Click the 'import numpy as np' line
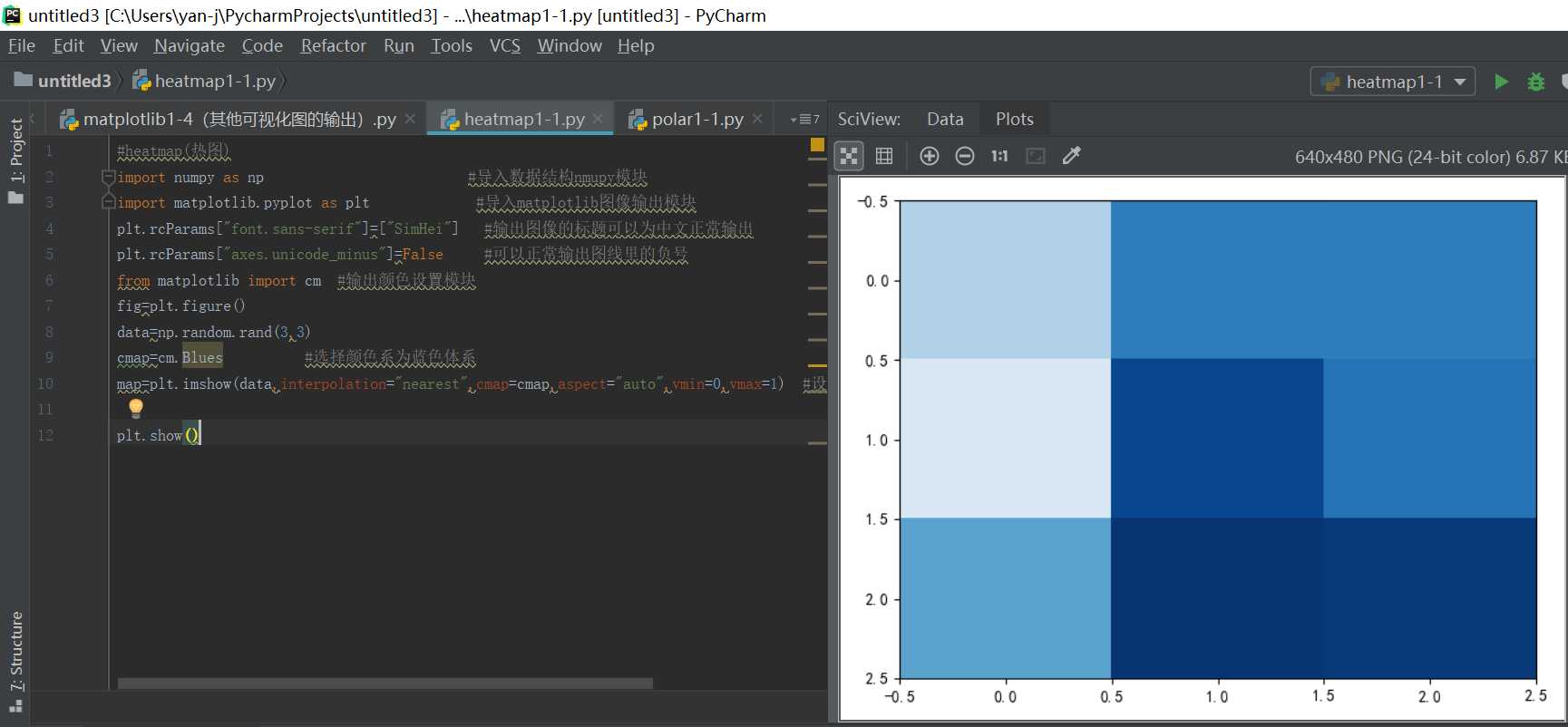 (190, 178)
